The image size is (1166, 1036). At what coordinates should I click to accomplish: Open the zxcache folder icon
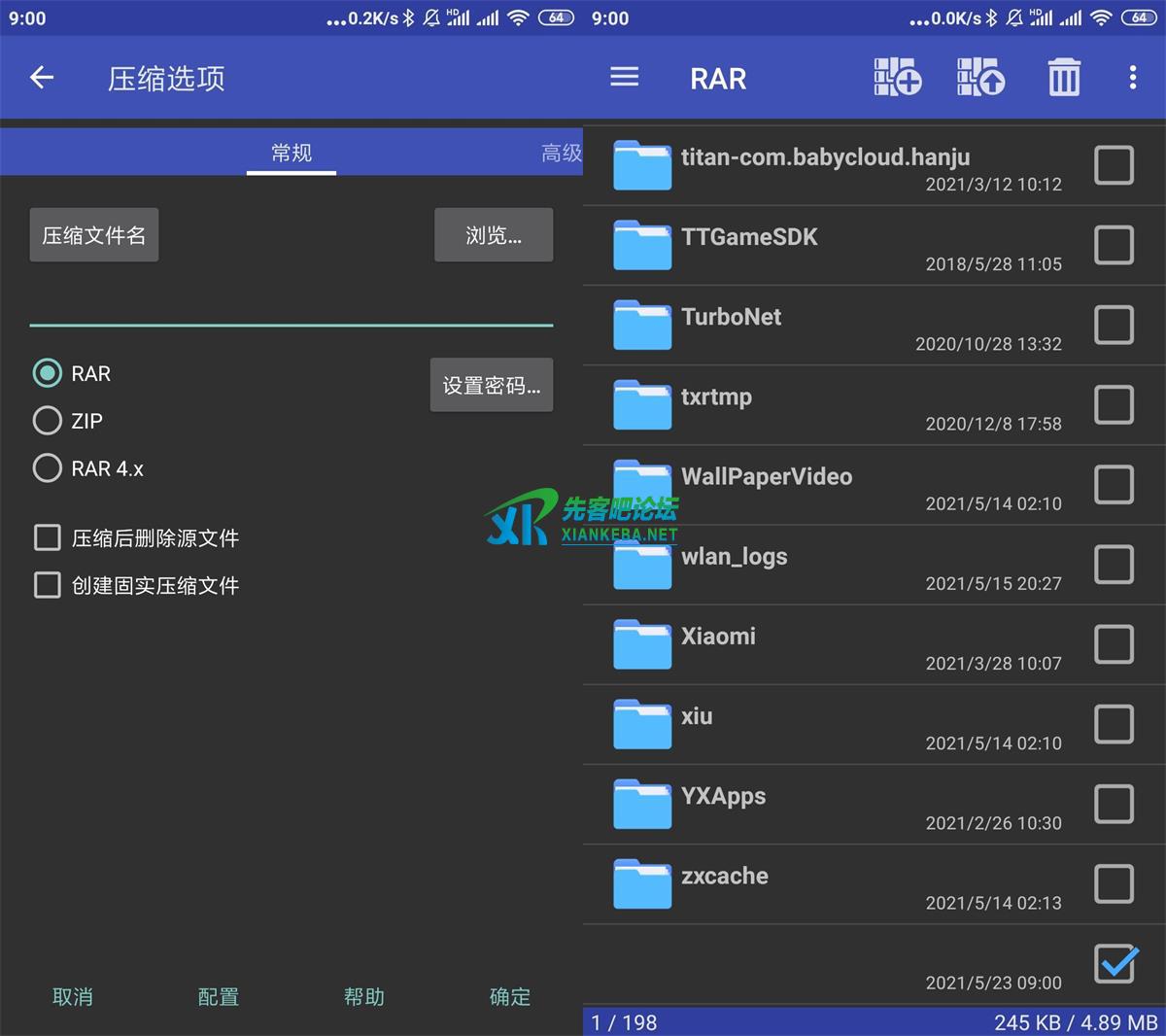point(642,883)
